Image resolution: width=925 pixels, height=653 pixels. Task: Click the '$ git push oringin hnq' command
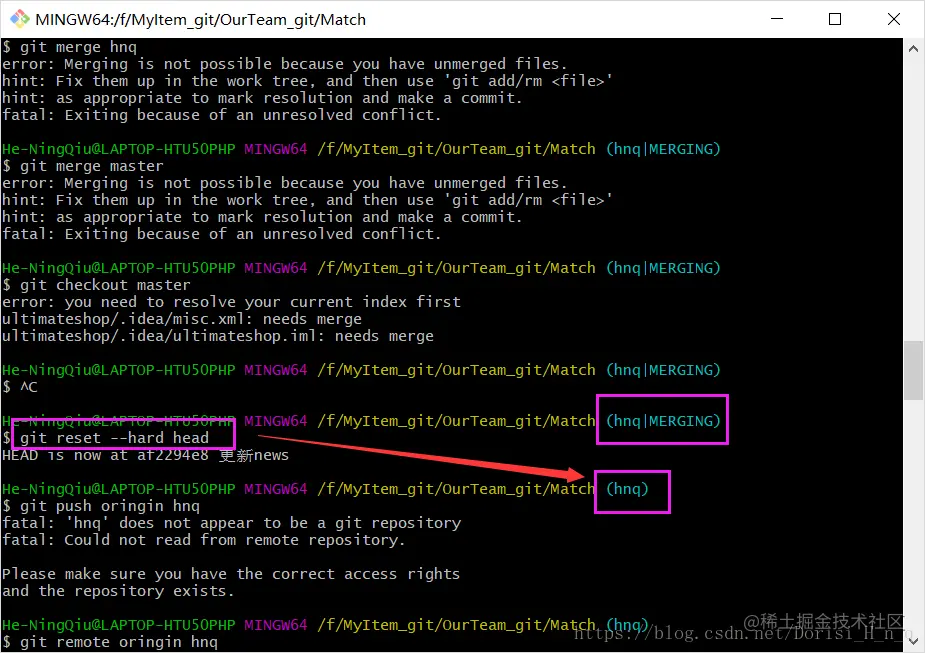point(101,506)
